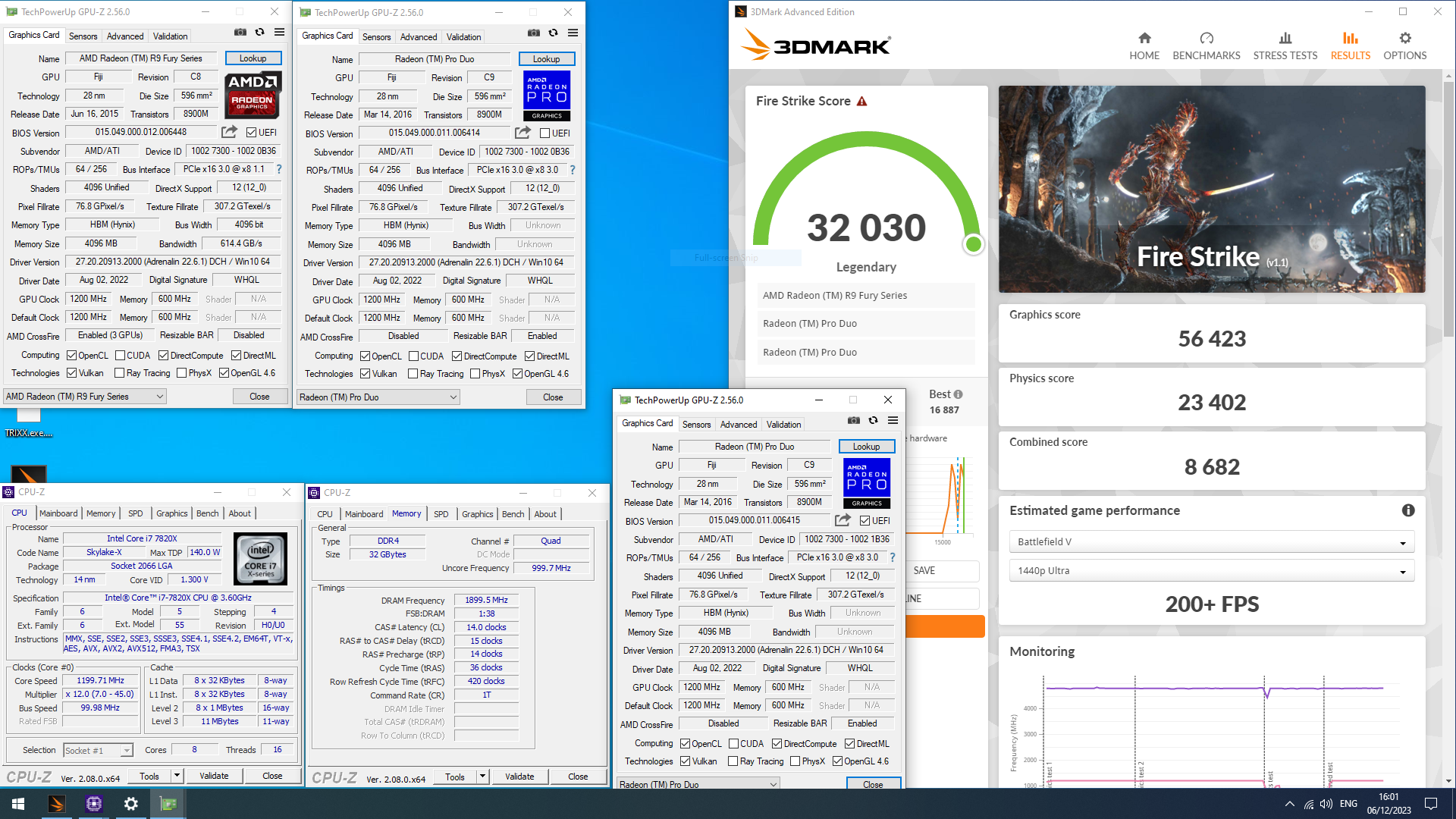Image resolution: width=1456 pixels, height=819 pixels.
Task: Switch to Validation tab in front GPU-Z window
Action: tap(783, 425)
